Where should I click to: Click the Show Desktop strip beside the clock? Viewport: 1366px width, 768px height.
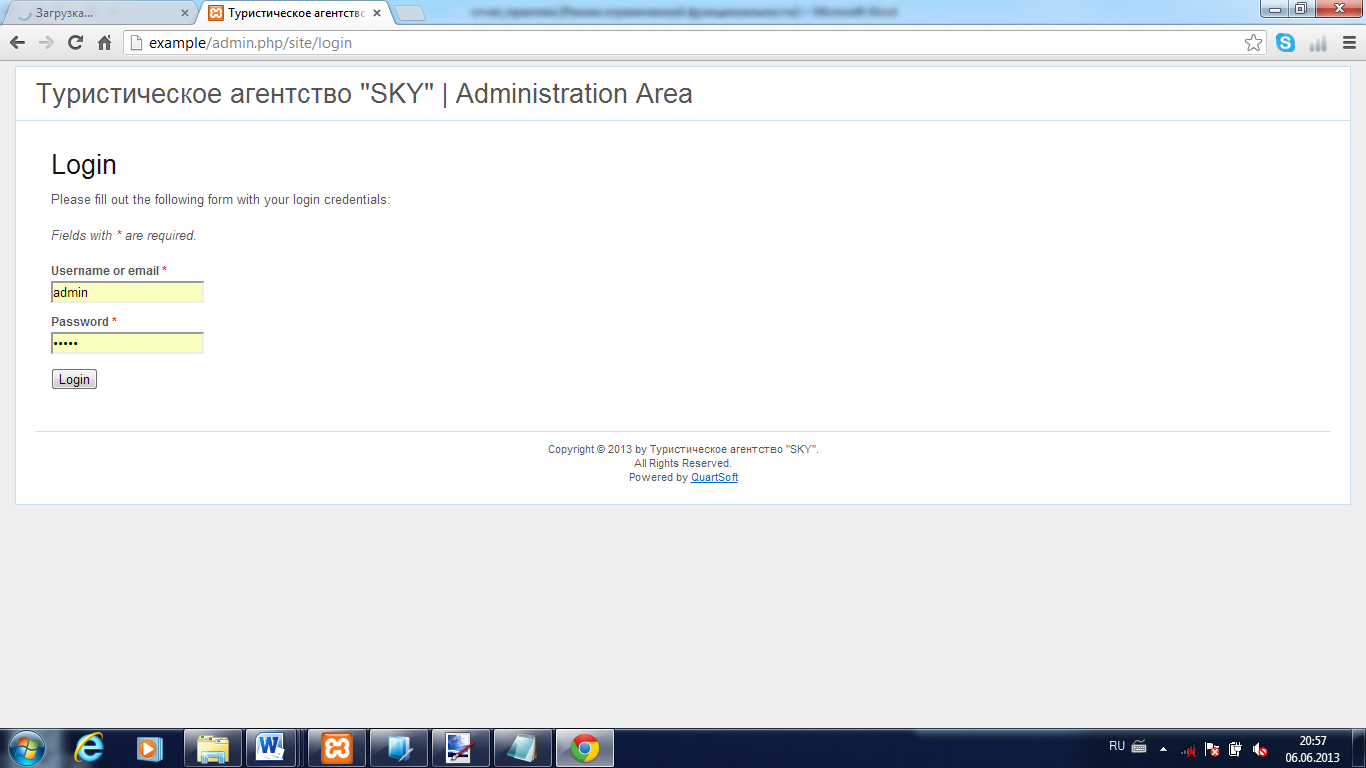pos(1359,748)
